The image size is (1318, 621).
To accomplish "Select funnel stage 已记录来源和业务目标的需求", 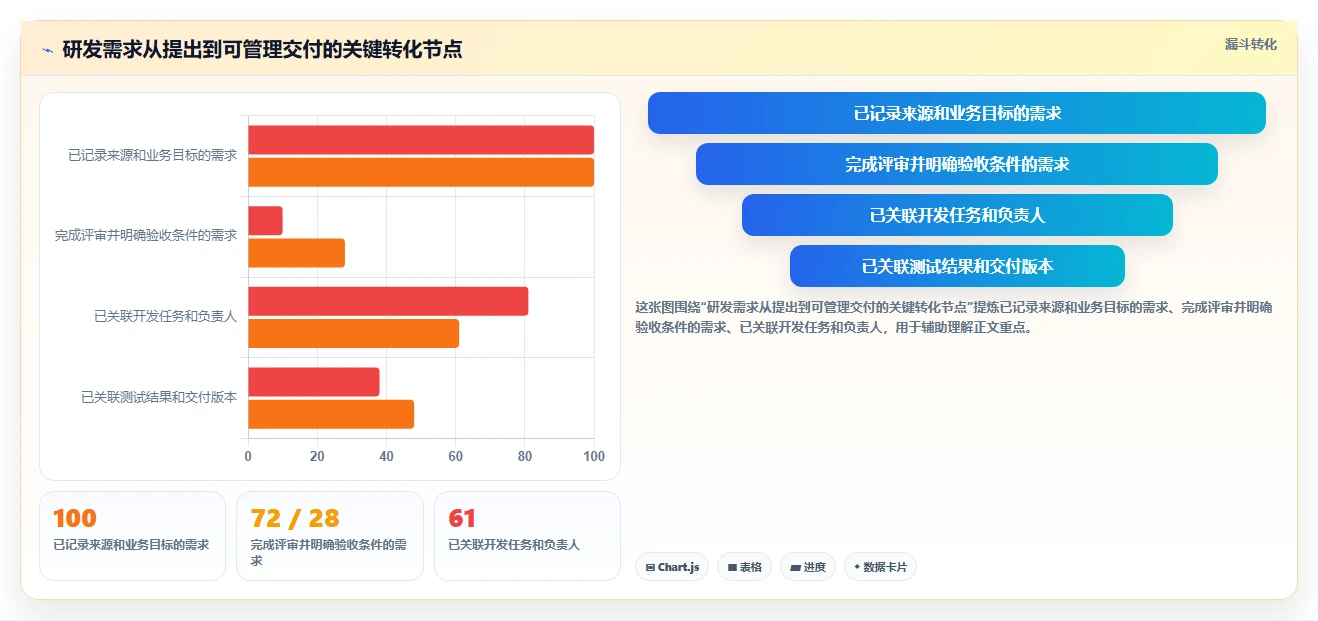I will (x=957, y=113).
